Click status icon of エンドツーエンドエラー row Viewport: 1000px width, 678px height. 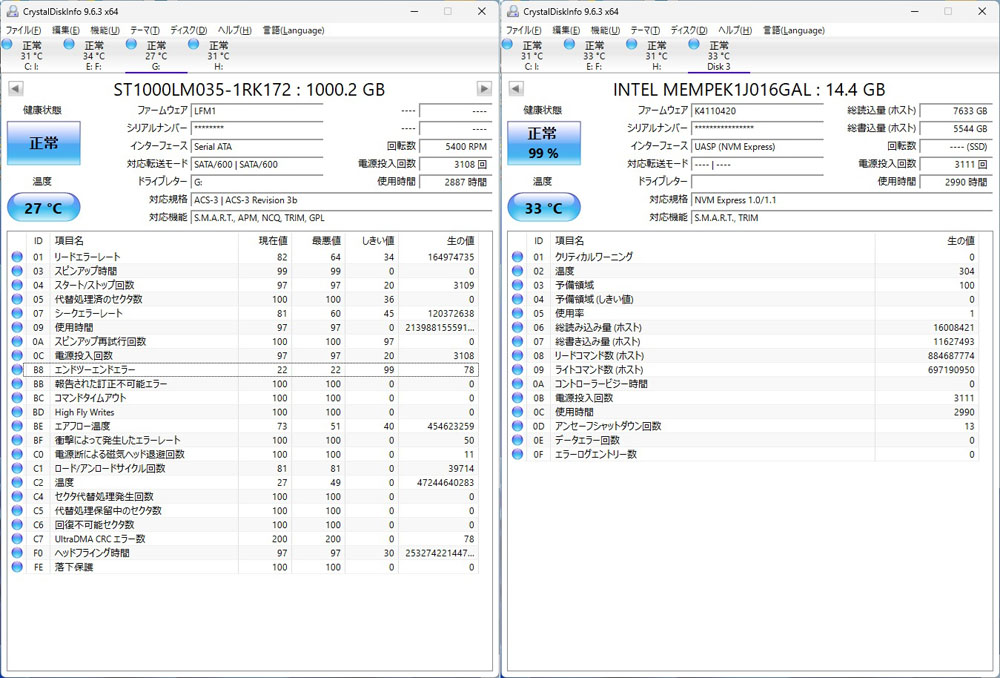[17, 369]
